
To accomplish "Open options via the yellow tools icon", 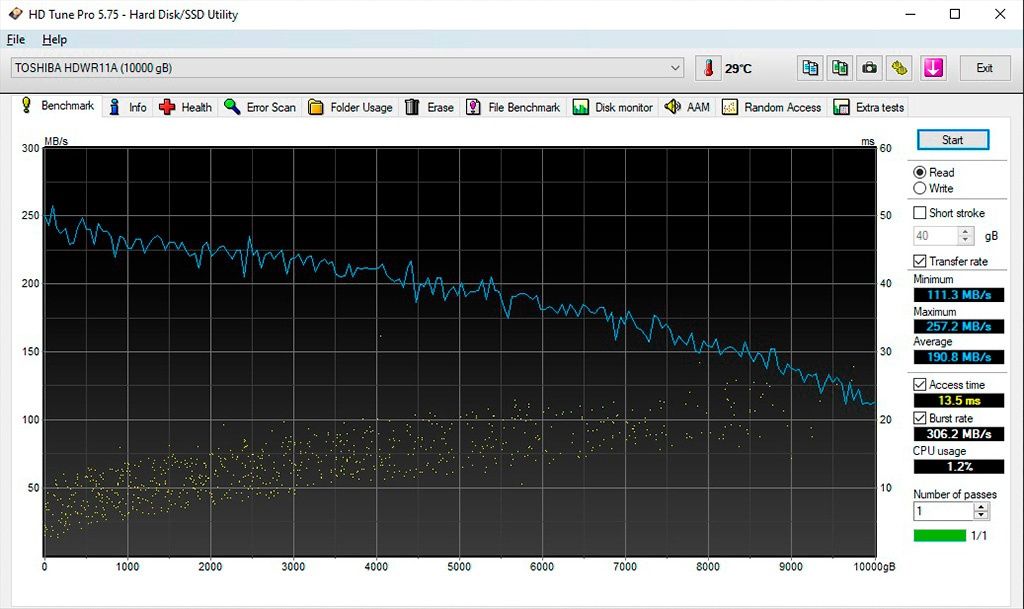I will [x=900, y=68].
